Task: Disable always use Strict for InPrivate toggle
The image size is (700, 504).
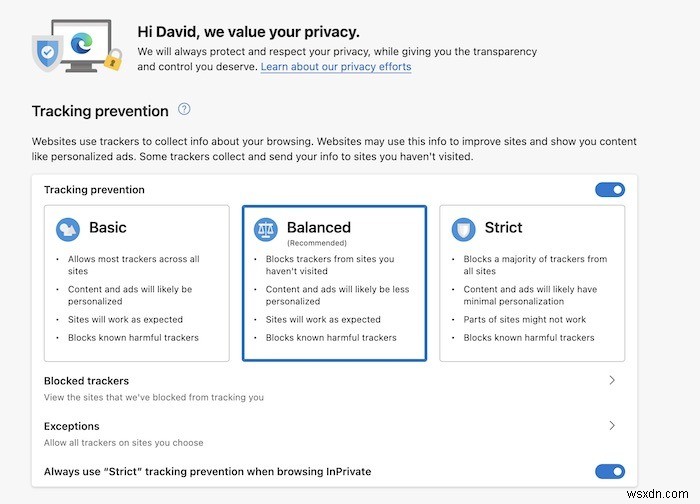Action: [x=610, y=471]
